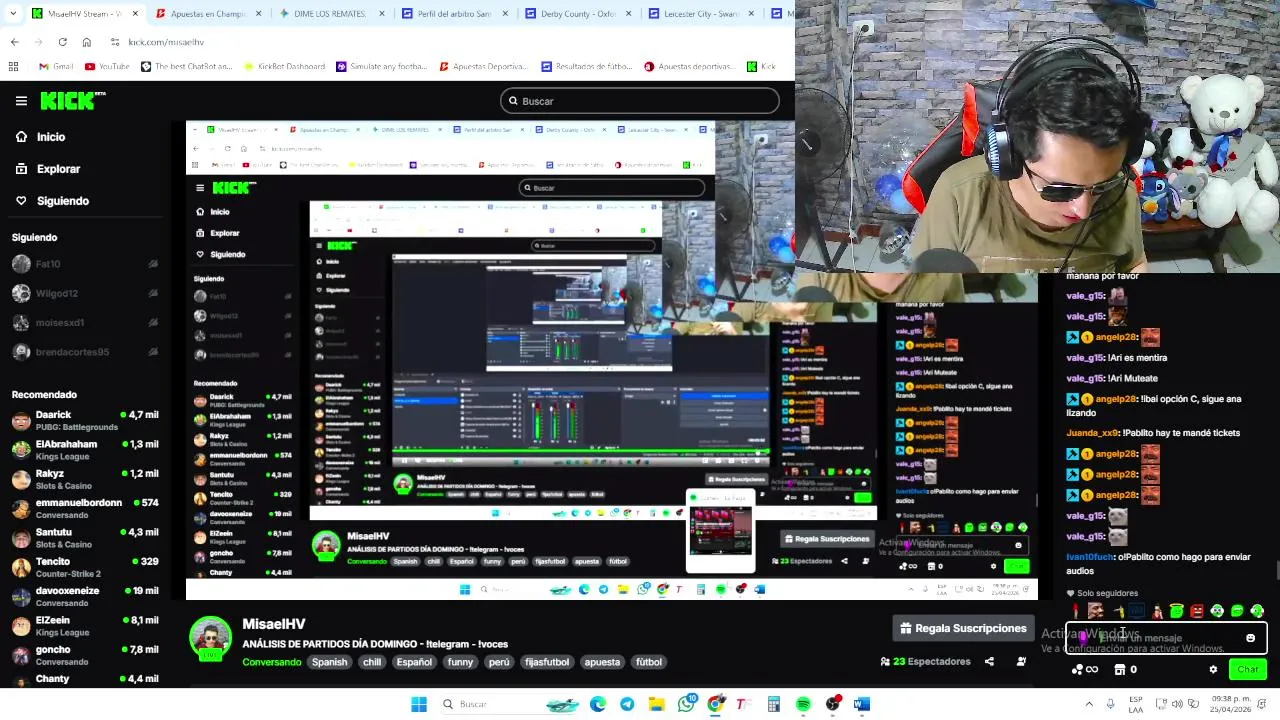The width and height of the screenshot is (1280, 720).
Task: Expand the browser tab search dropdown
Action: (x=14, y=14)
